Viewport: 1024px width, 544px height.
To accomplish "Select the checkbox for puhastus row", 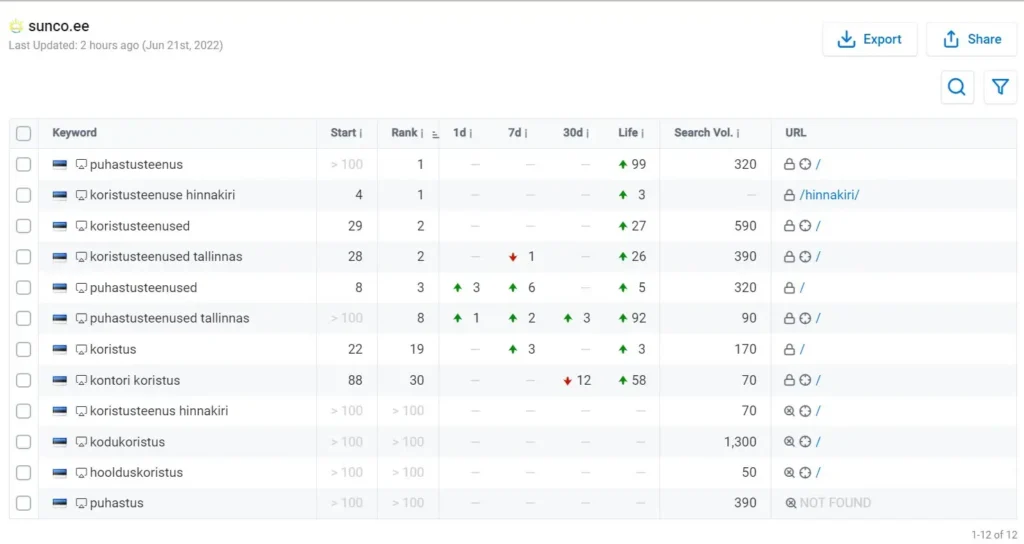I will click(24, 504).
